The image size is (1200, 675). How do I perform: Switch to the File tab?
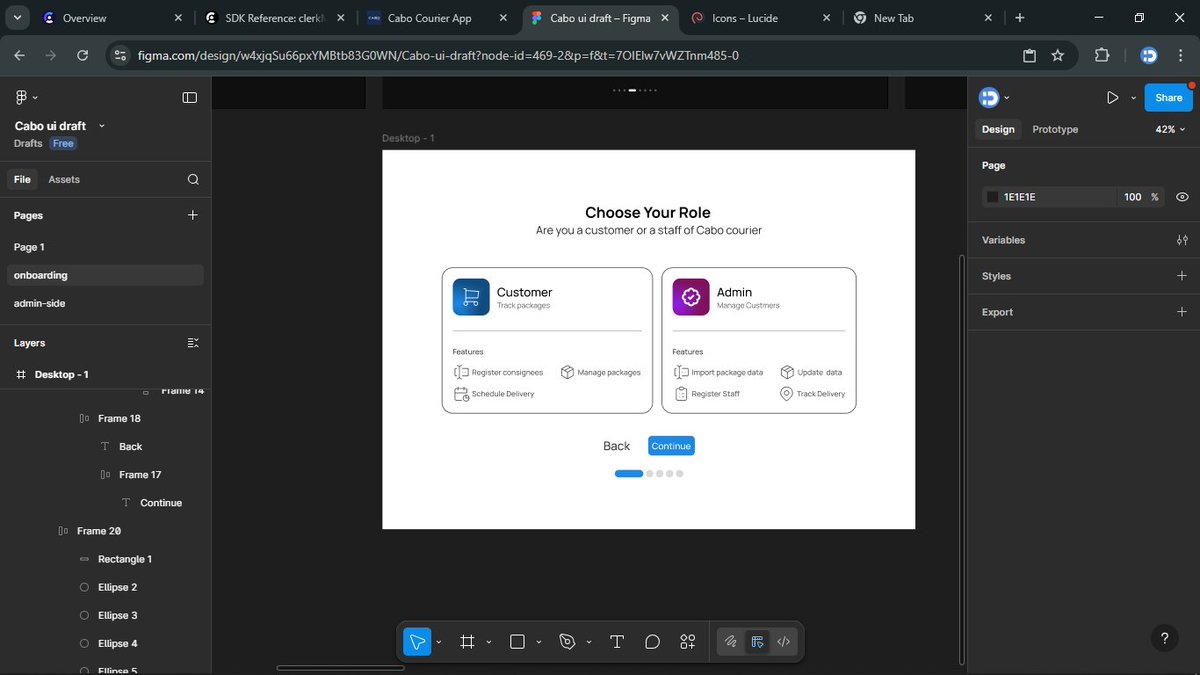point(22,180)
